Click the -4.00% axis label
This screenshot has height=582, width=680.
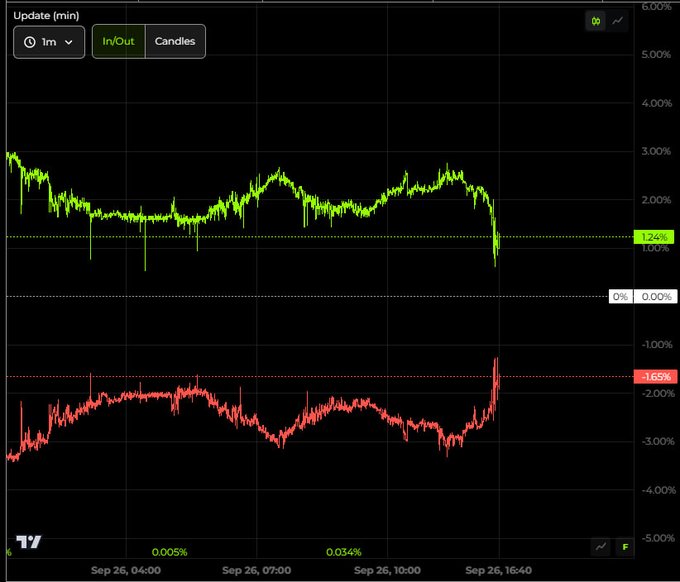pyautogui.click(x=658, y=490)
